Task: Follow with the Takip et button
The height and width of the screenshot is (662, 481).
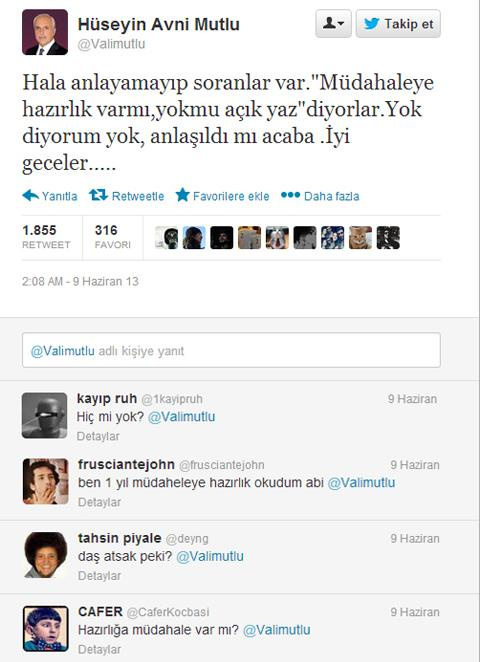Action: coord(398,24)
